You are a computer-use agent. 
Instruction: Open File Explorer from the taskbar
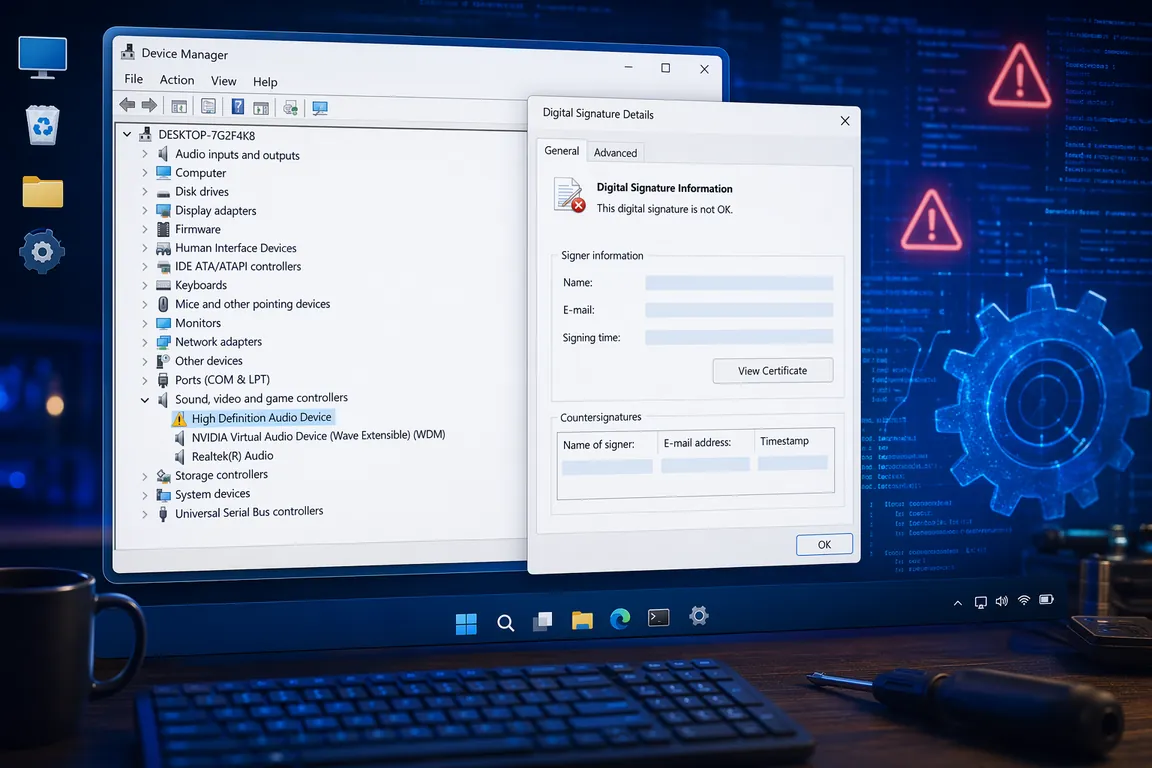582,621
